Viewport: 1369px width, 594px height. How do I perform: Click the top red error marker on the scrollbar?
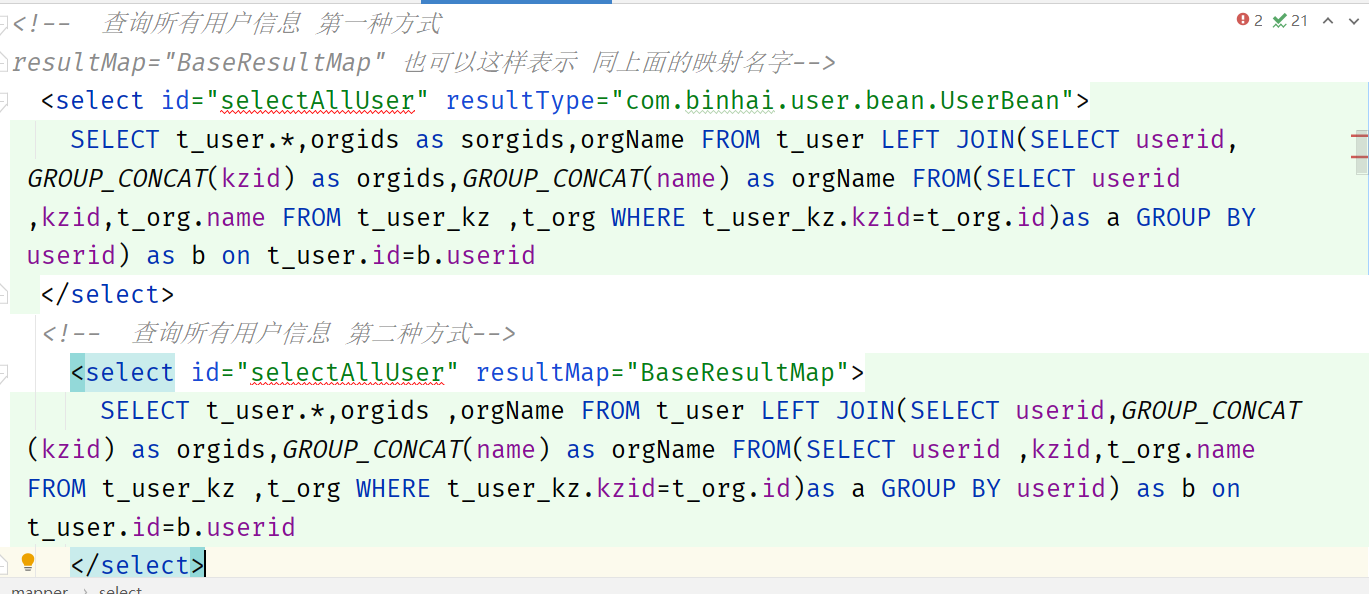pos(1358,134)
